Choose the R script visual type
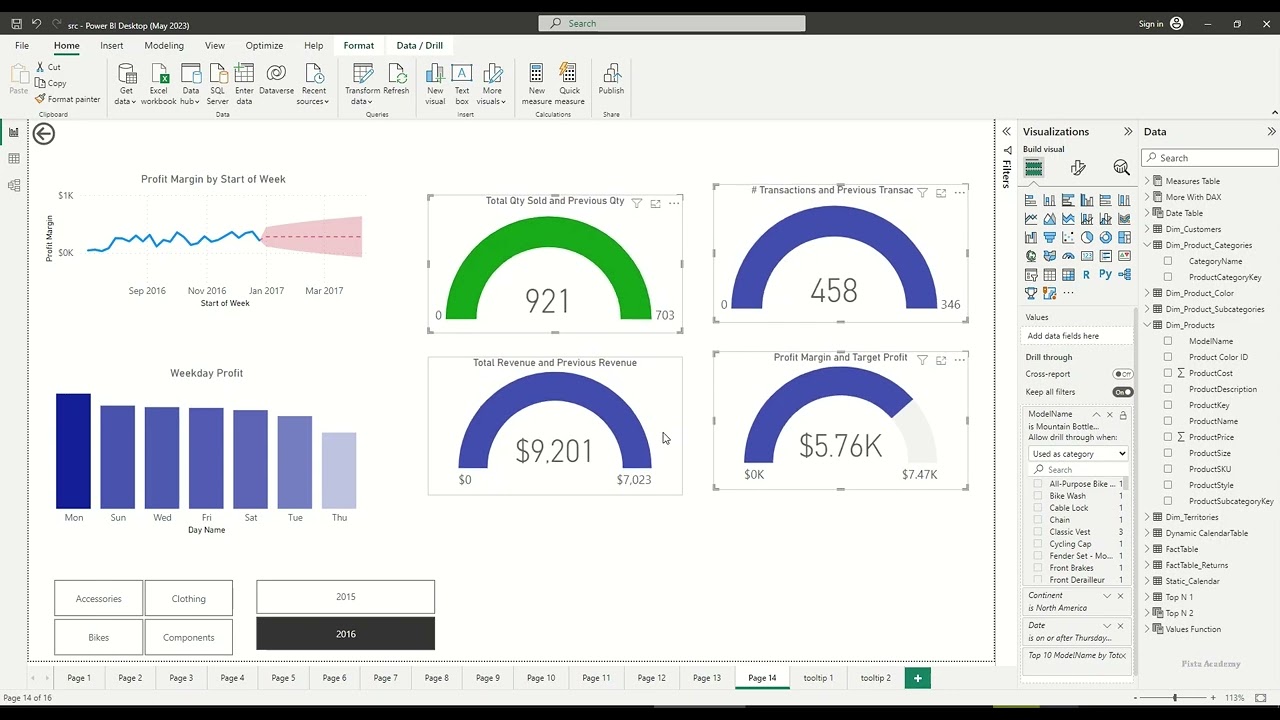 coord(1087,274)
